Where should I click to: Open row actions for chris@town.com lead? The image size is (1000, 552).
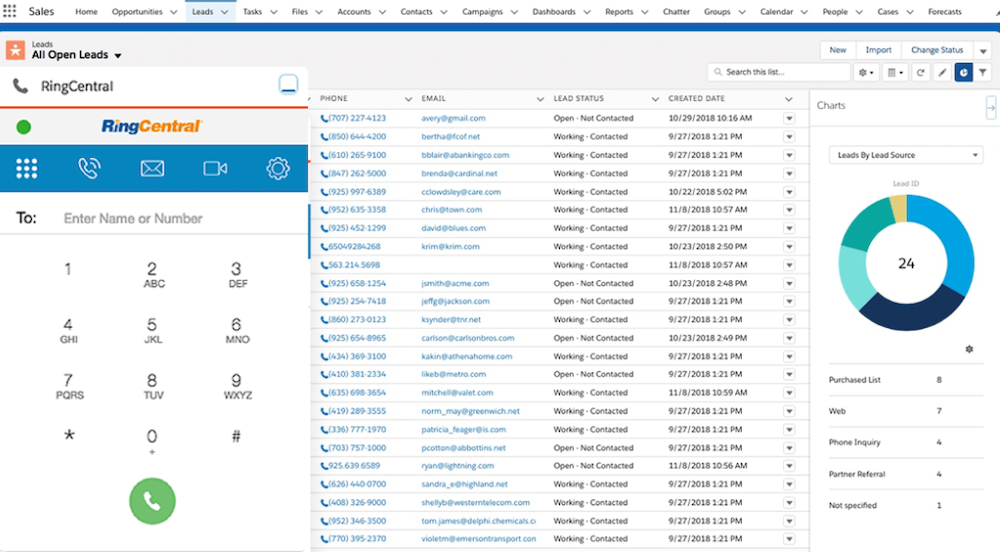pos(789,210)
